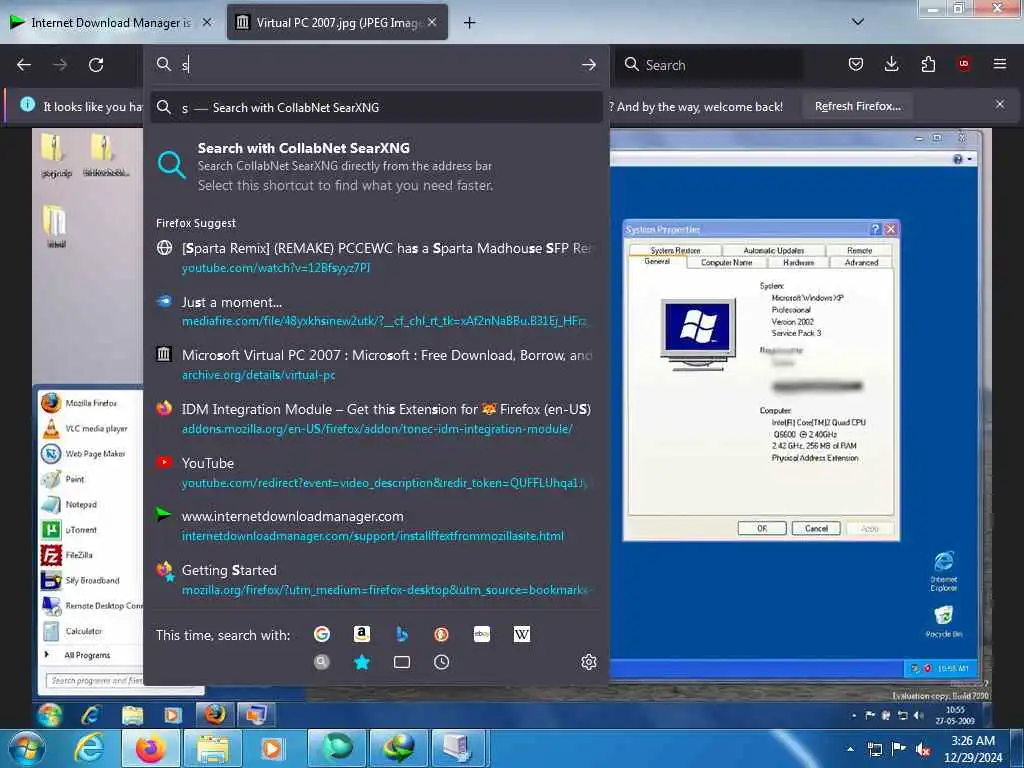Click the go arrow in the address bar
Screen dimensions: 1024x768
588,65
